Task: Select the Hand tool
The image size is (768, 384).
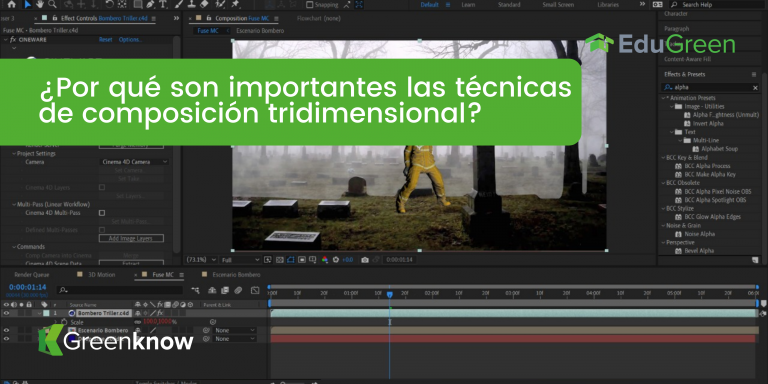Action: point(40,4)
